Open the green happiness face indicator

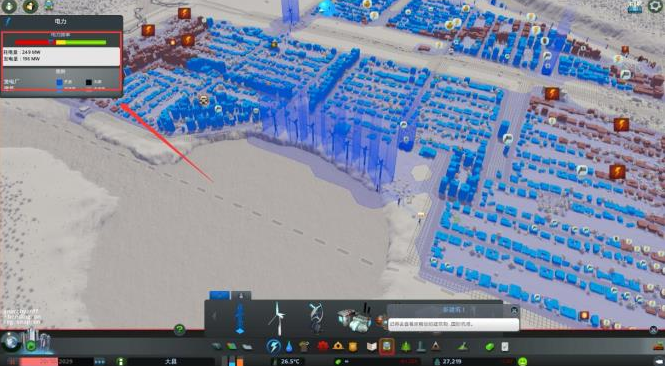coord(523,361)
